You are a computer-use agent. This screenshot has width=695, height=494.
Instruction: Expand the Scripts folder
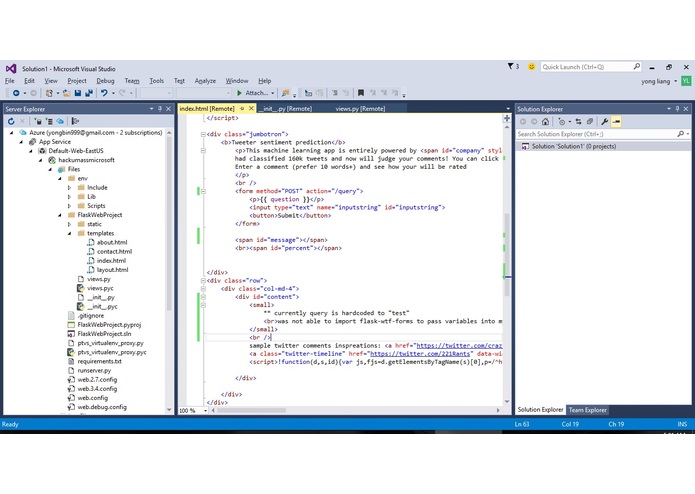pyautogui.click(x=70, y=206)
